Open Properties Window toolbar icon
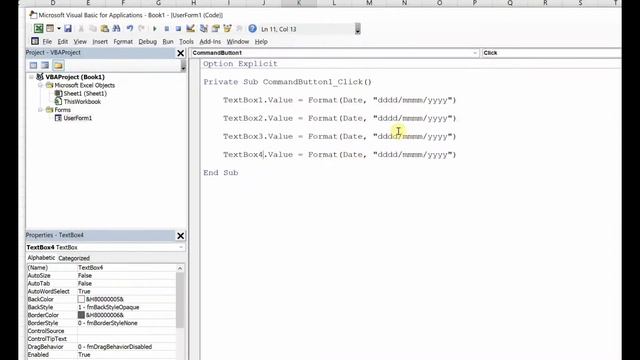Viewport: 640px width, 360px height. (x=216, y=29)
